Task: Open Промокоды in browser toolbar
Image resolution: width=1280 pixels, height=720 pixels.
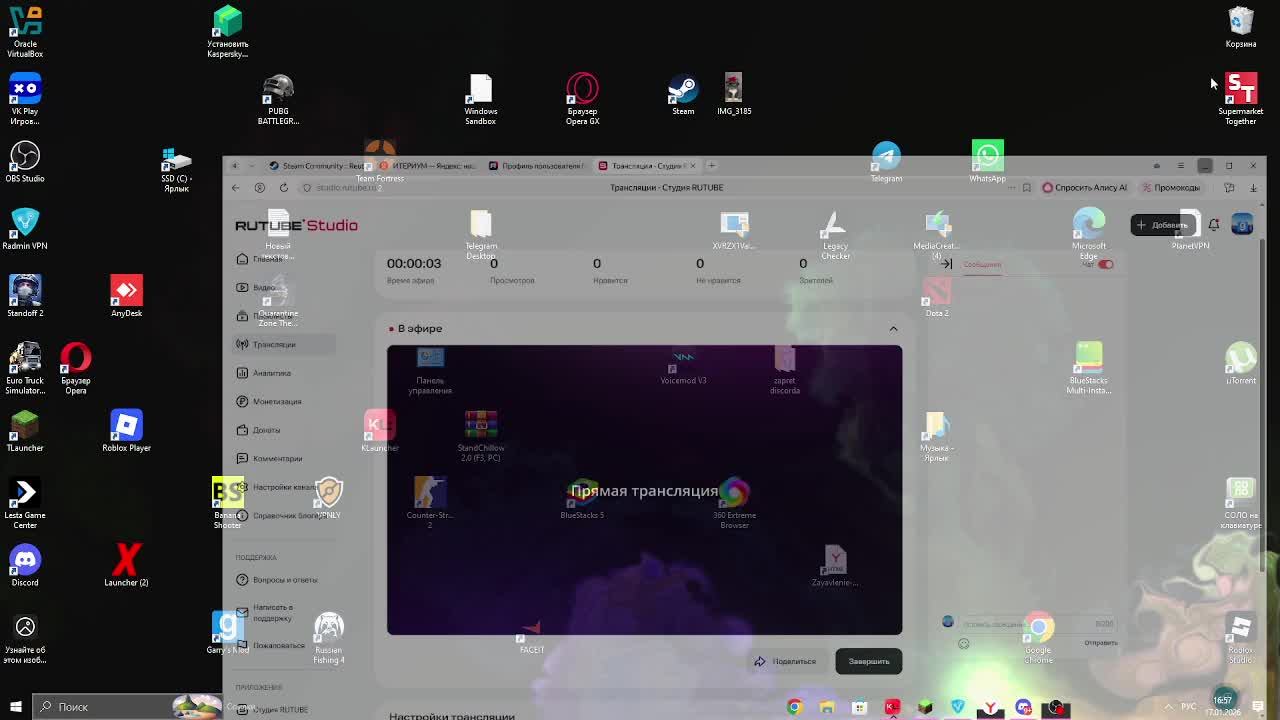Action: pyautogui.click(x=1171, y=187)
